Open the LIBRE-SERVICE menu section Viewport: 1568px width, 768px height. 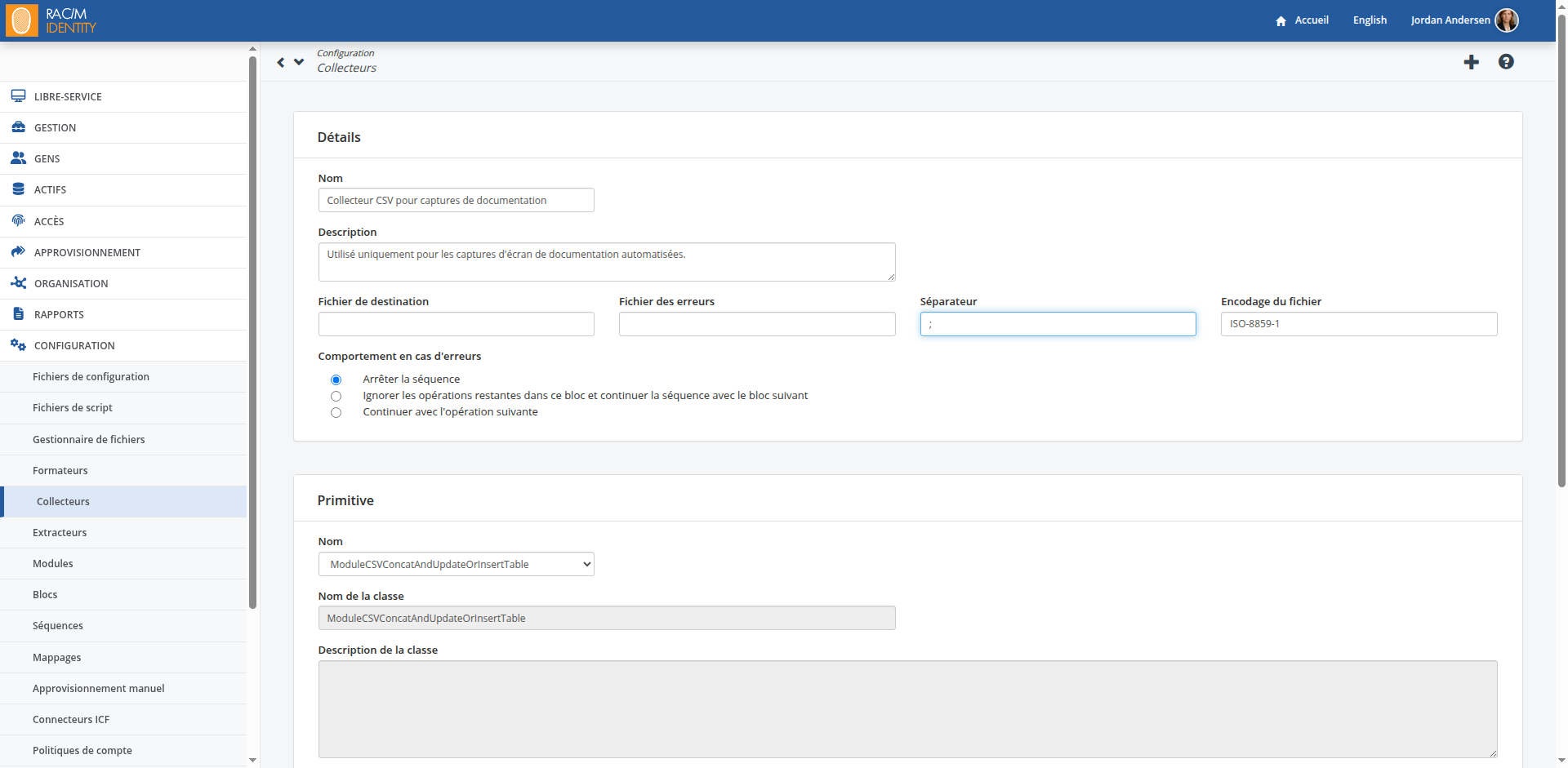(x=123, y=96)
